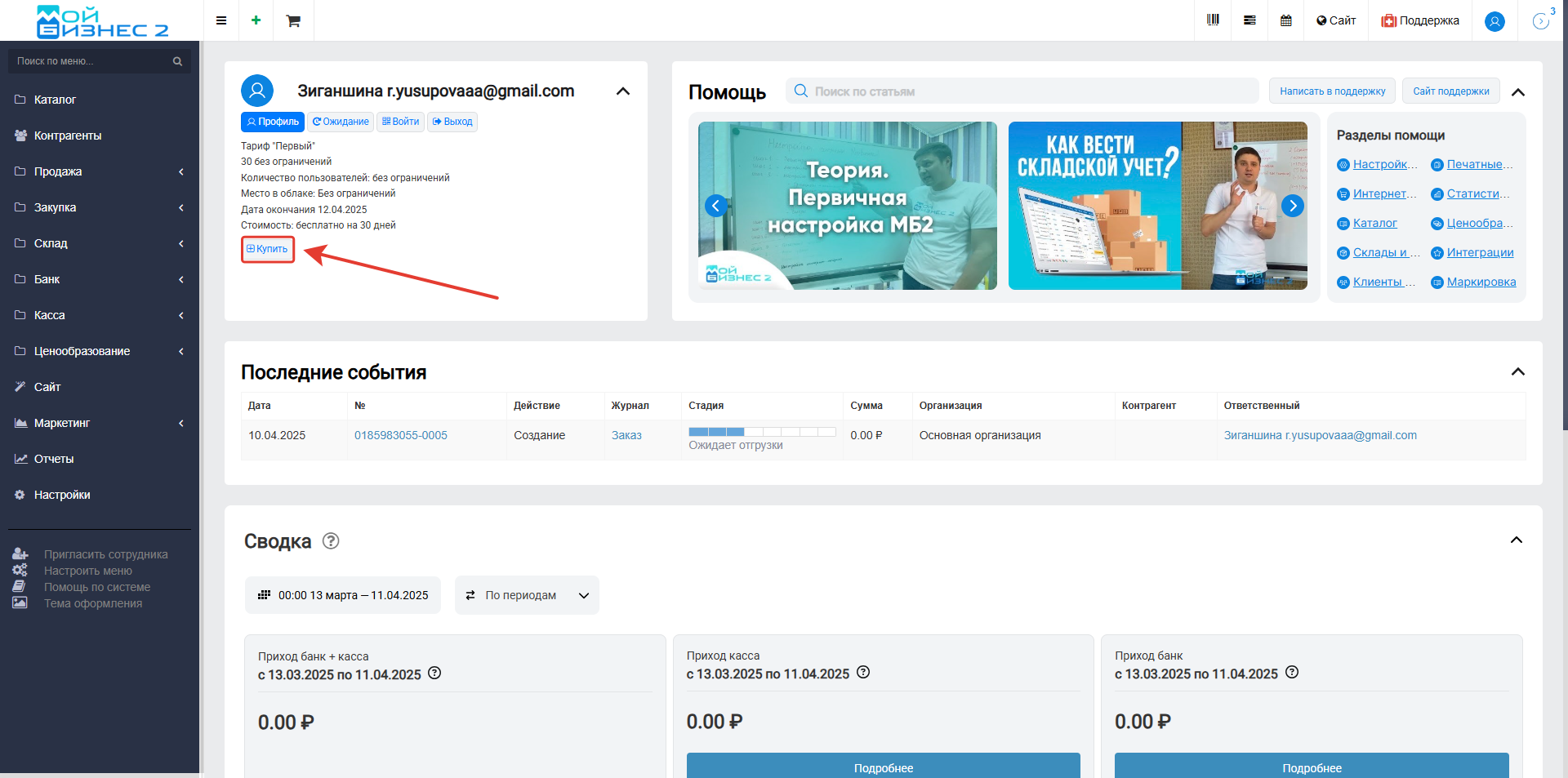Image resolution: width=1568 pixels, height=778 pixels.
Task: Open Интернет help section link
Action: [x=1385, y=193]
